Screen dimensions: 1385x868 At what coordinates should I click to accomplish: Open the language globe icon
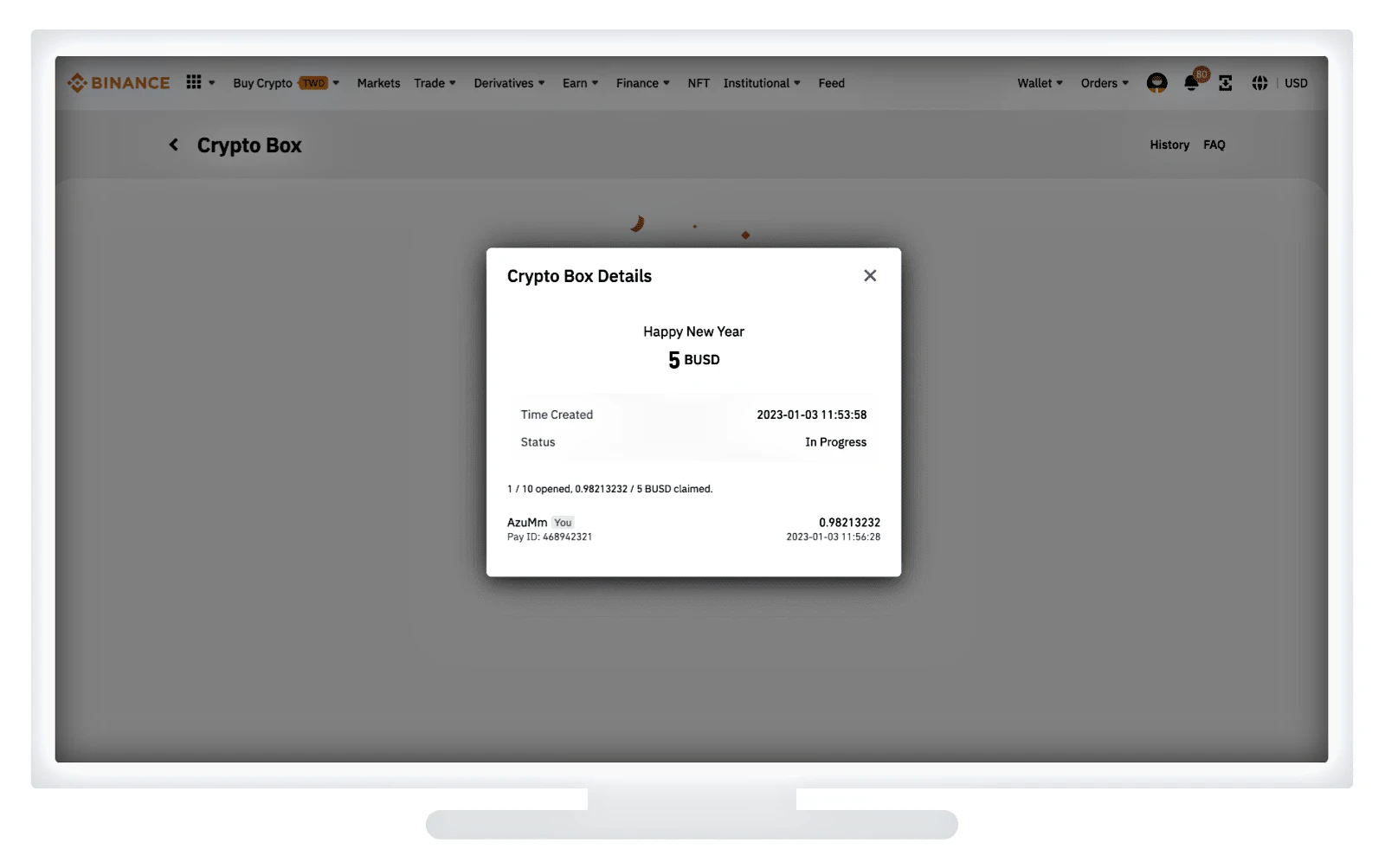click(1259, 83)
